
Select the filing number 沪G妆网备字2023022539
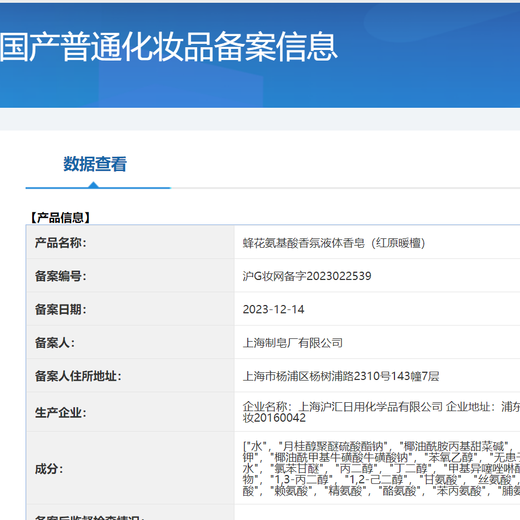coord(307,276)
